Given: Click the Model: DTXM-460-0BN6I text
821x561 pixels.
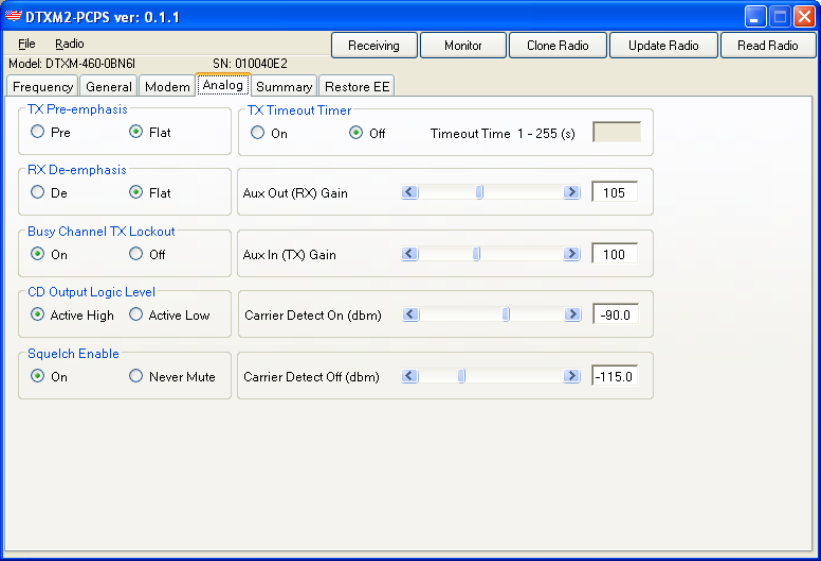Looking at the screenshot, I should tap(72, 64).
